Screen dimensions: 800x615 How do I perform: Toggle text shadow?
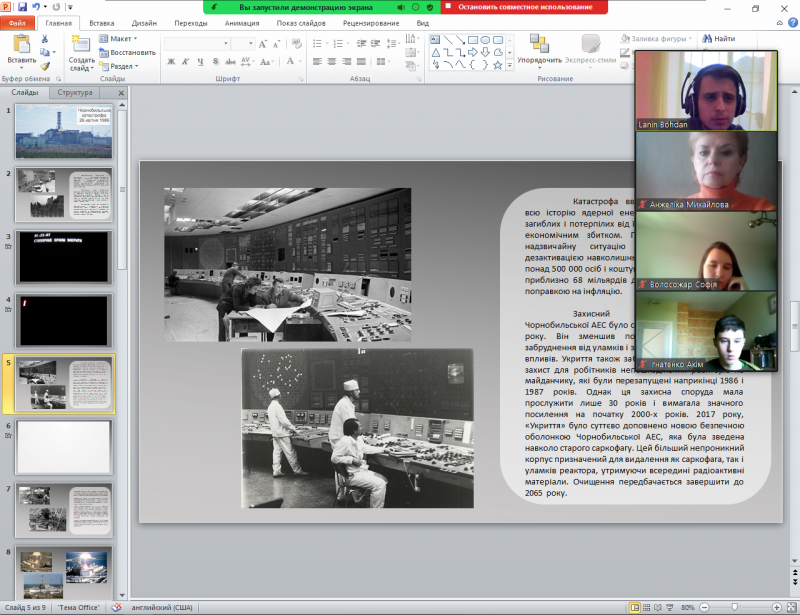[215, 62]
